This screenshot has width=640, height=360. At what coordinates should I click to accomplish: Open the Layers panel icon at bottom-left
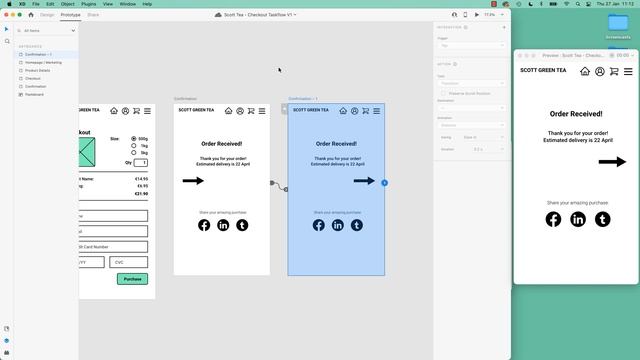[7, 340]
